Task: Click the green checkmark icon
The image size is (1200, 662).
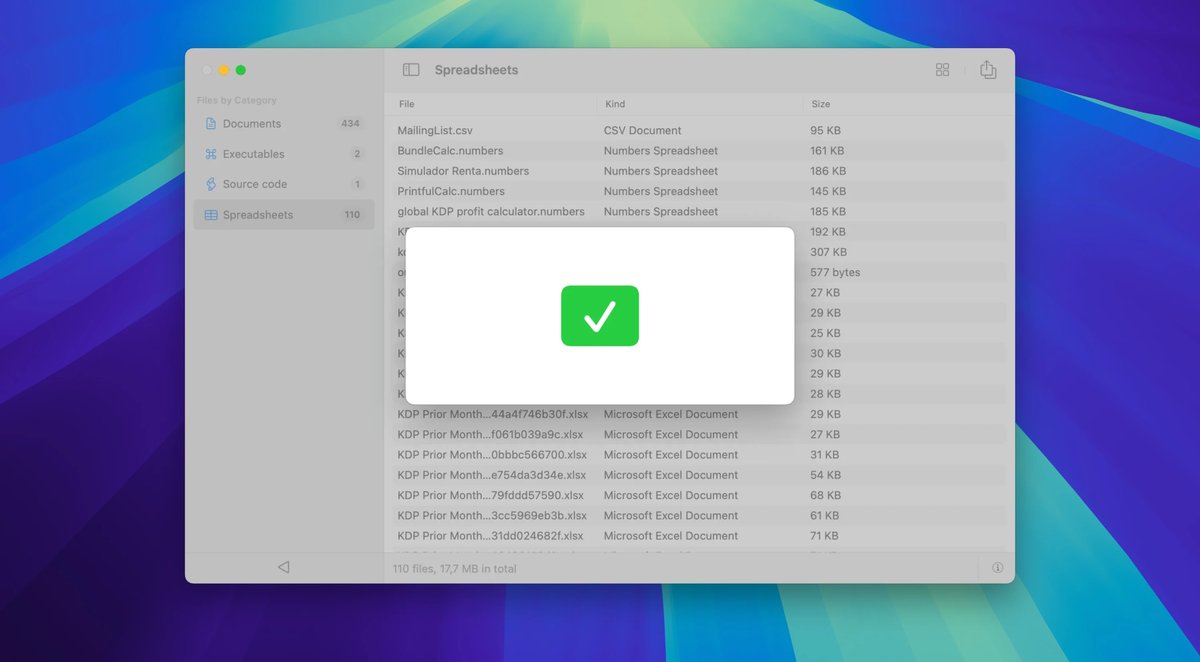Action: (600, 316)
